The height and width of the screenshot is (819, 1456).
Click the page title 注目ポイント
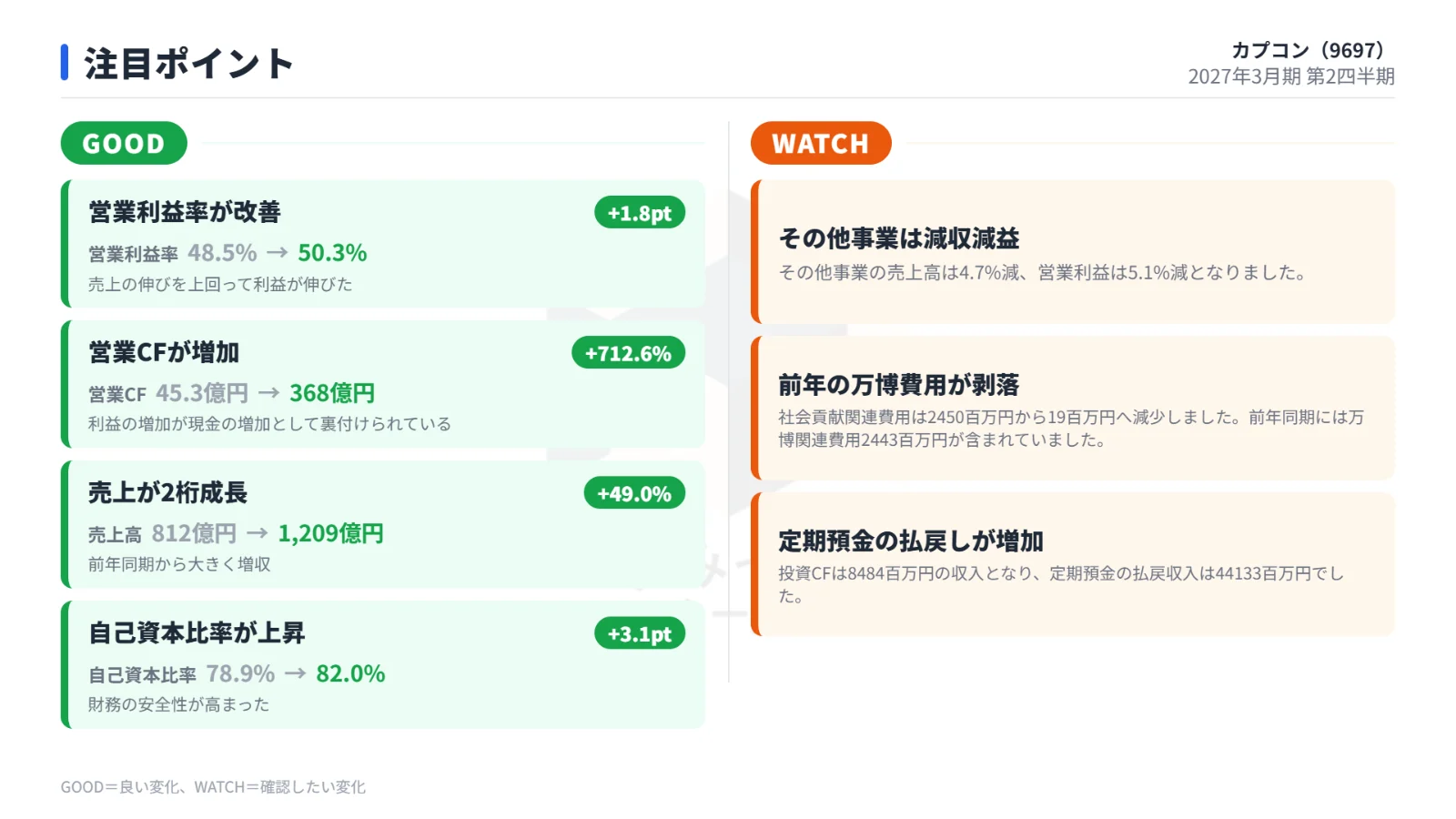click(188, 64)
